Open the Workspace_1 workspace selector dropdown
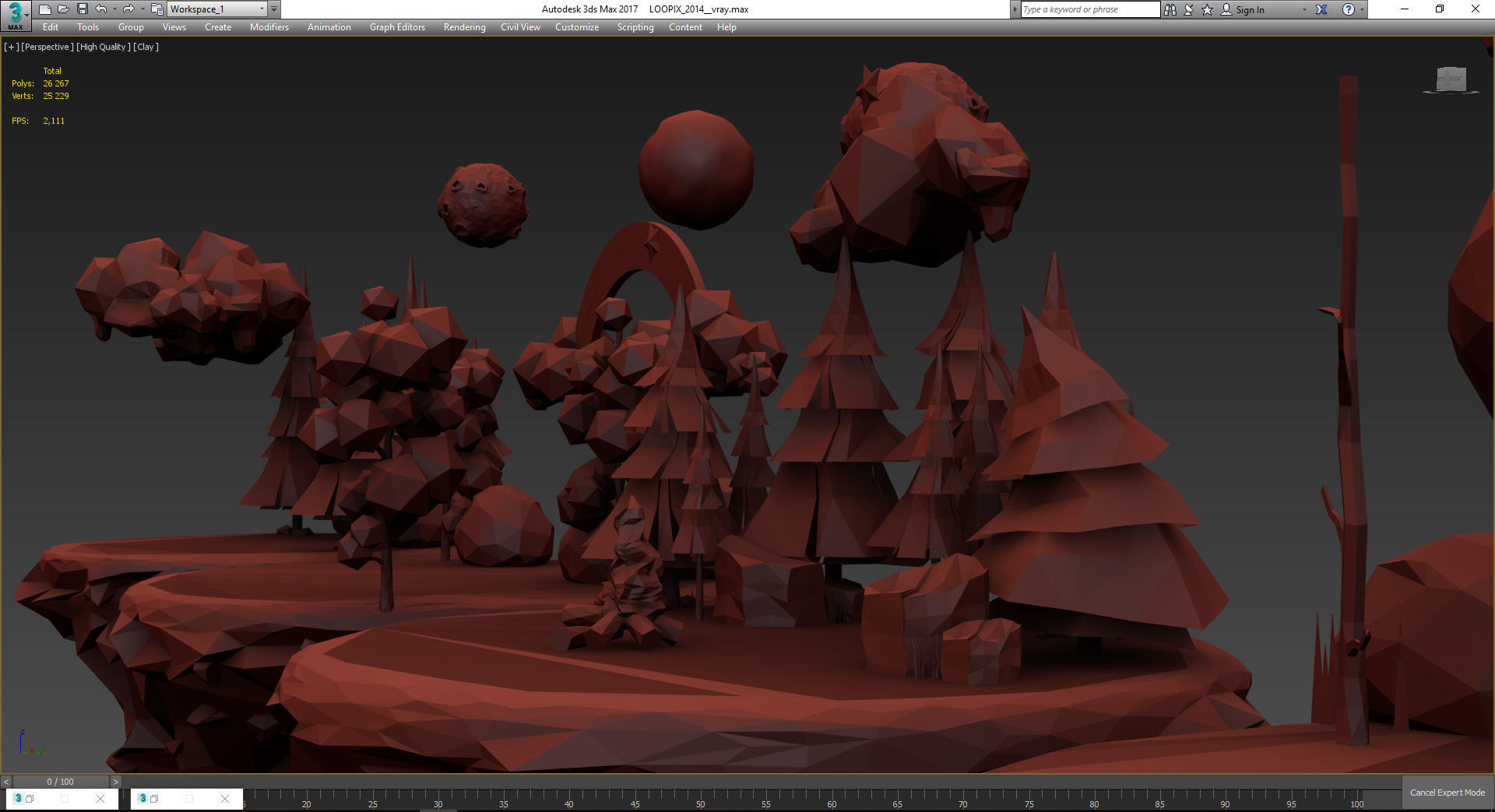Image resolution: width=1495 pixels, height=812 pixels. click(x=217, y=9)
